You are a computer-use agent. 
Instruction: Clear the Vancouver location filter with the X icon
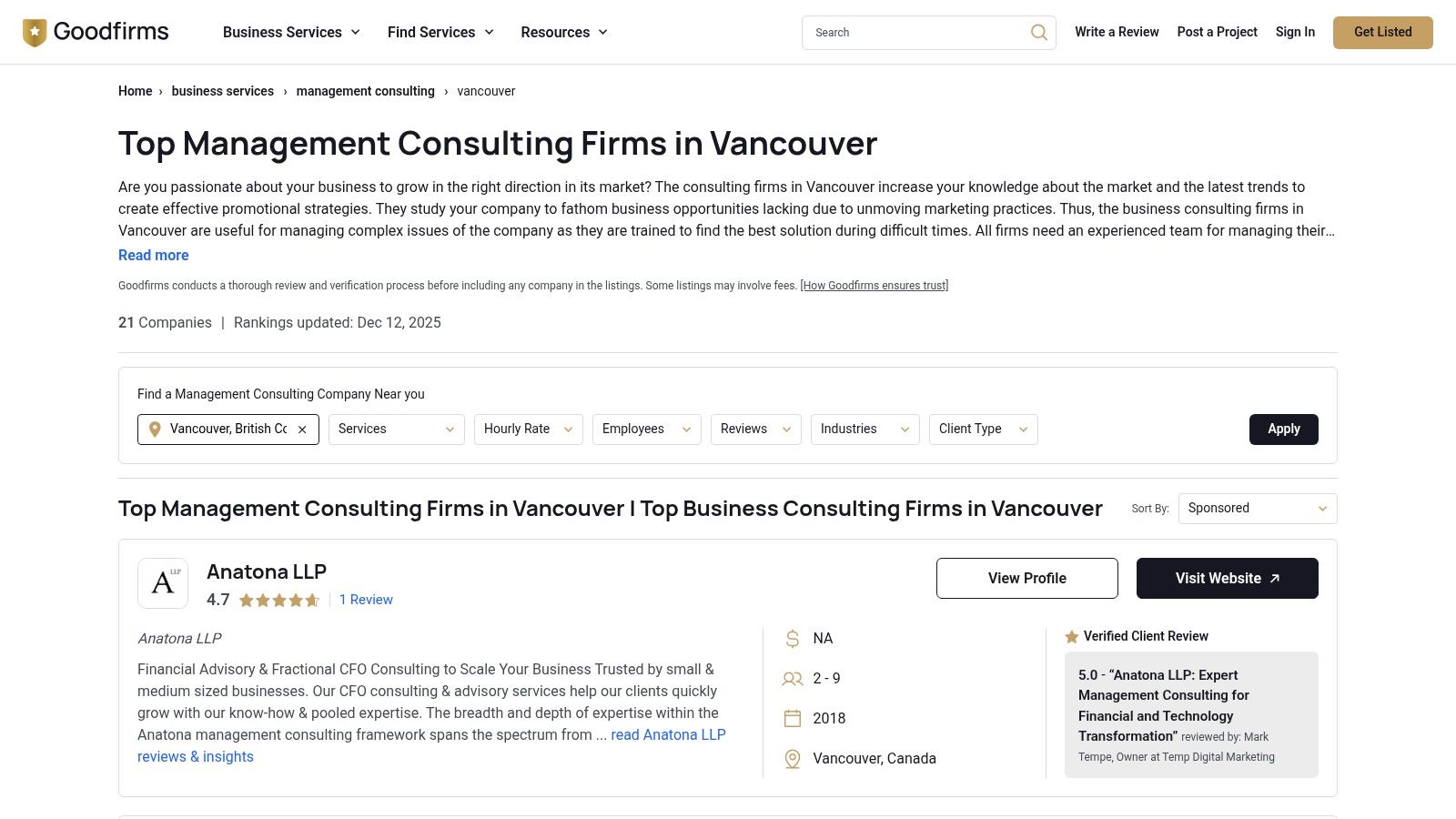coord(302,429)
